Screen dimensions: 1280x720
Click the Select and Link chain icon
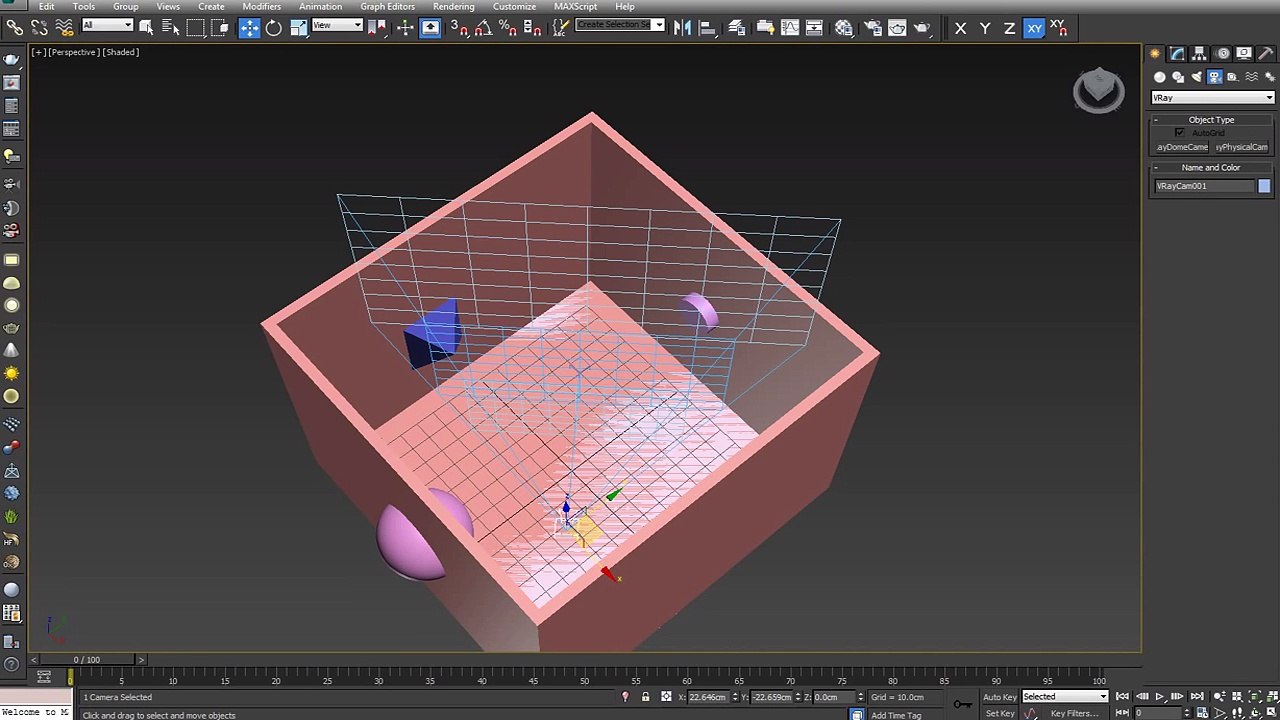click(x=14, y=28)
